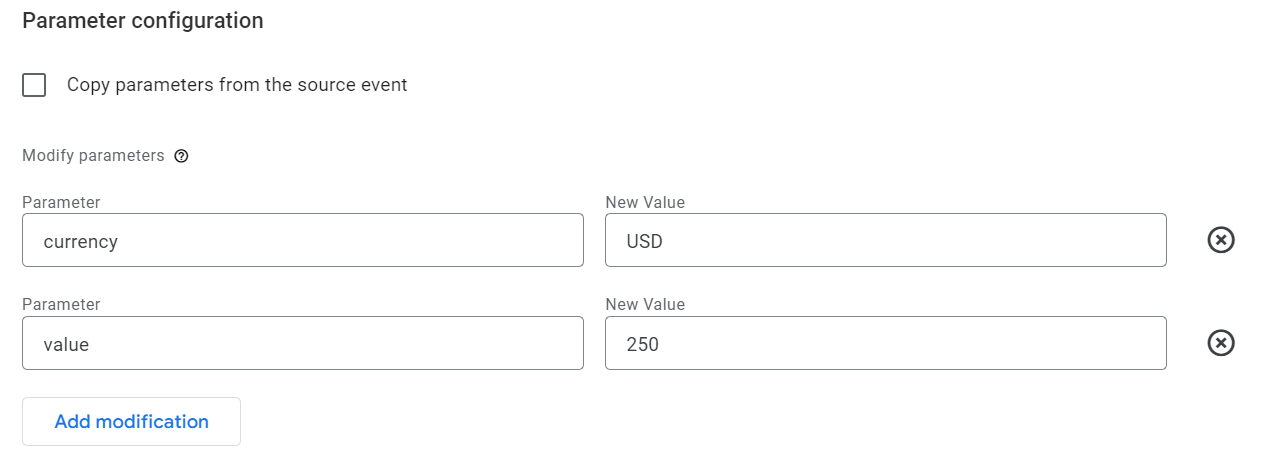1266x457 pixels.
Task: Place cursor after the word currency
Action: click(x=120, y=241)
